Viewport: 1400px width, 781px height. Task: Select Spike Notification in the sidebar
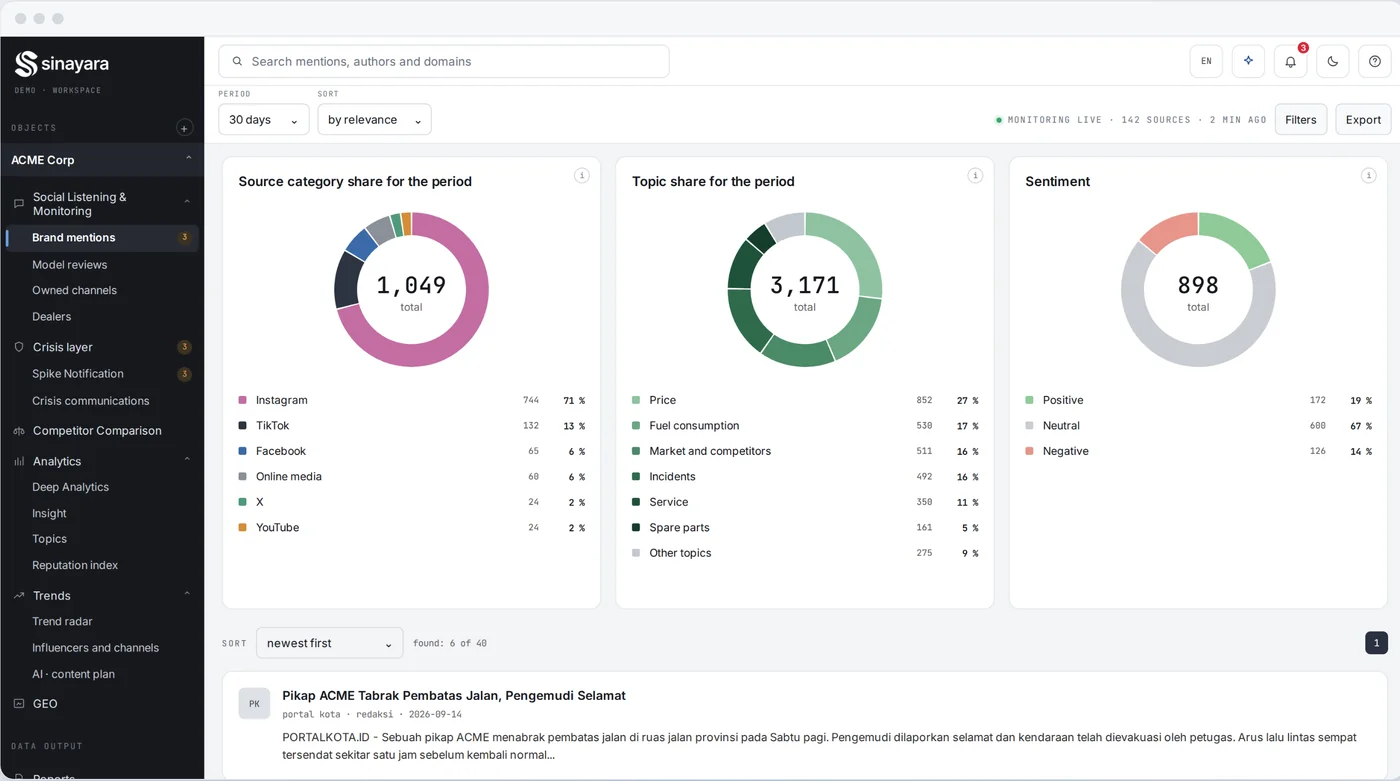(78, 374)
